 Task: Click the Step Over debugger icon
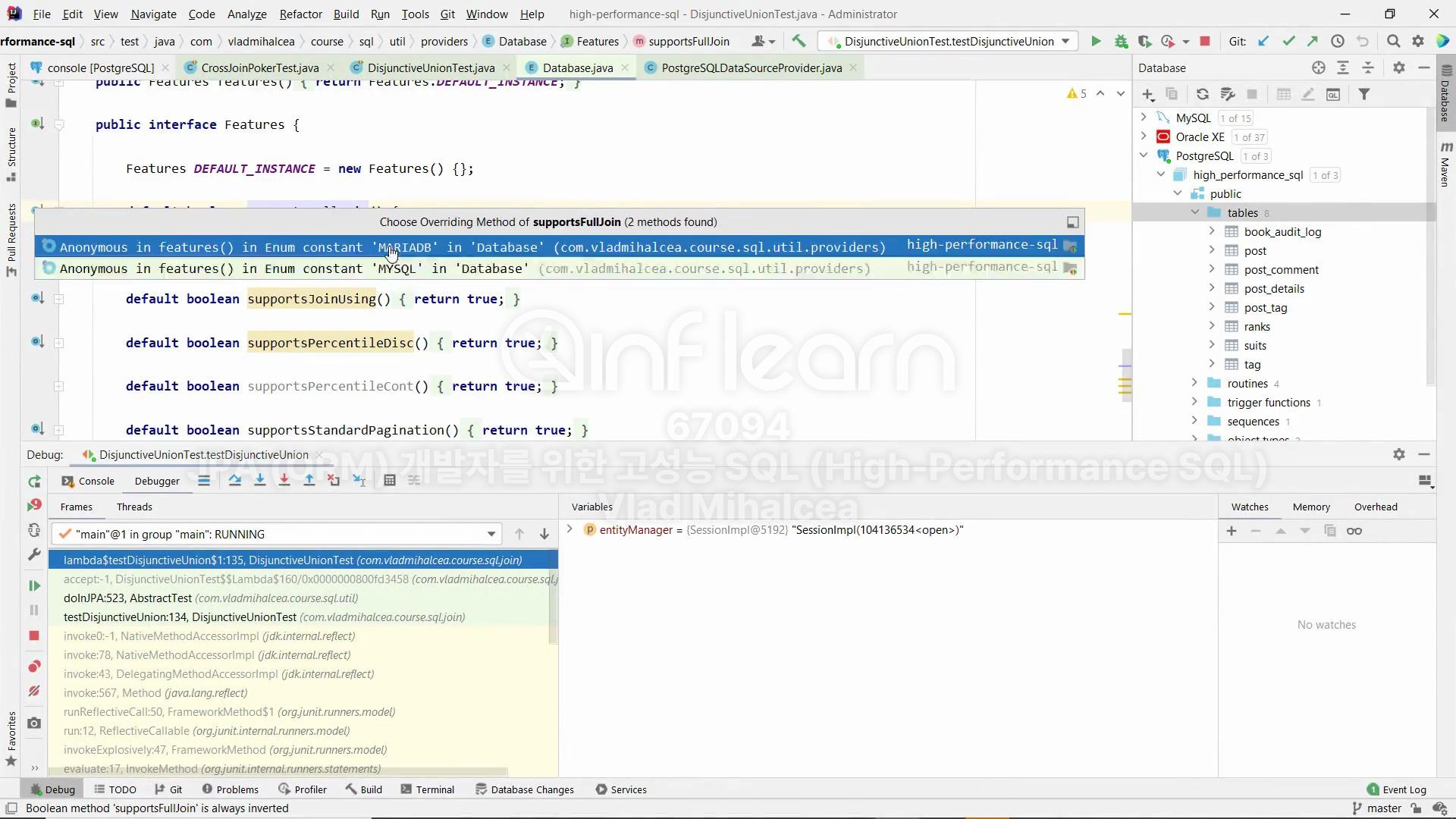pyautogui.click(x=235, y=481)
